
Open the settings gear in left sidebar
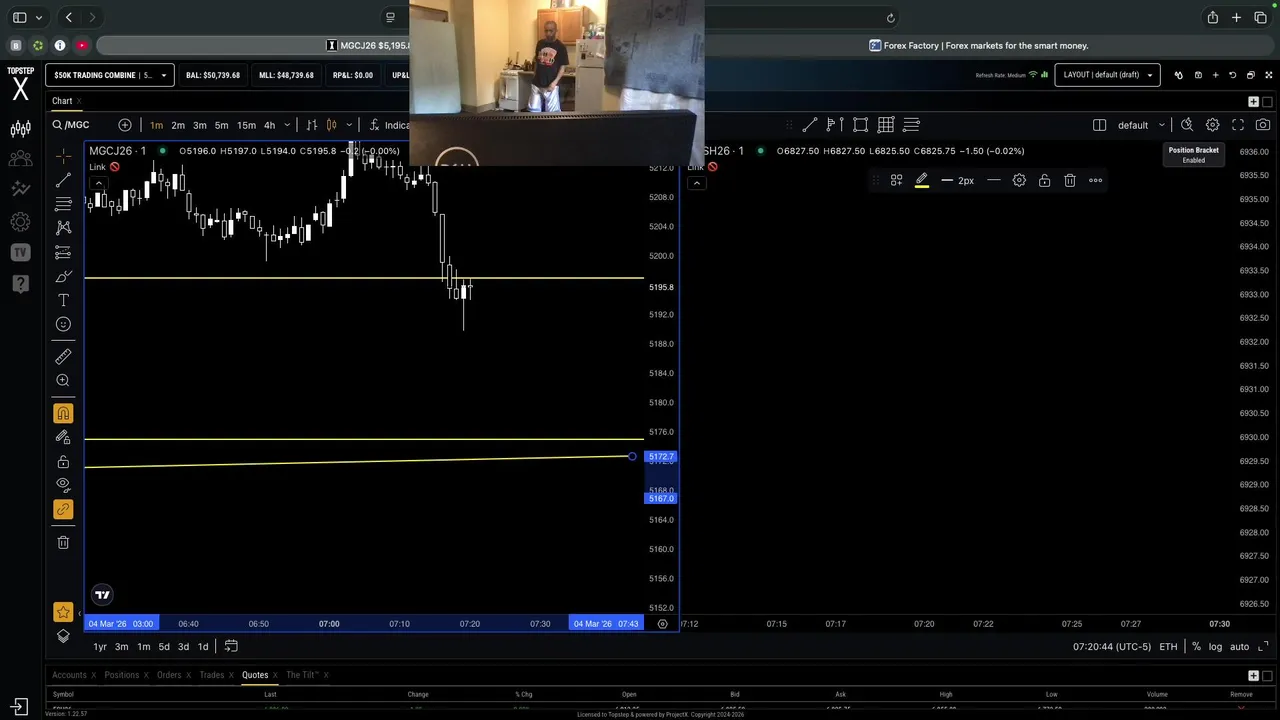pyautogui.click(x=20, y=222)
